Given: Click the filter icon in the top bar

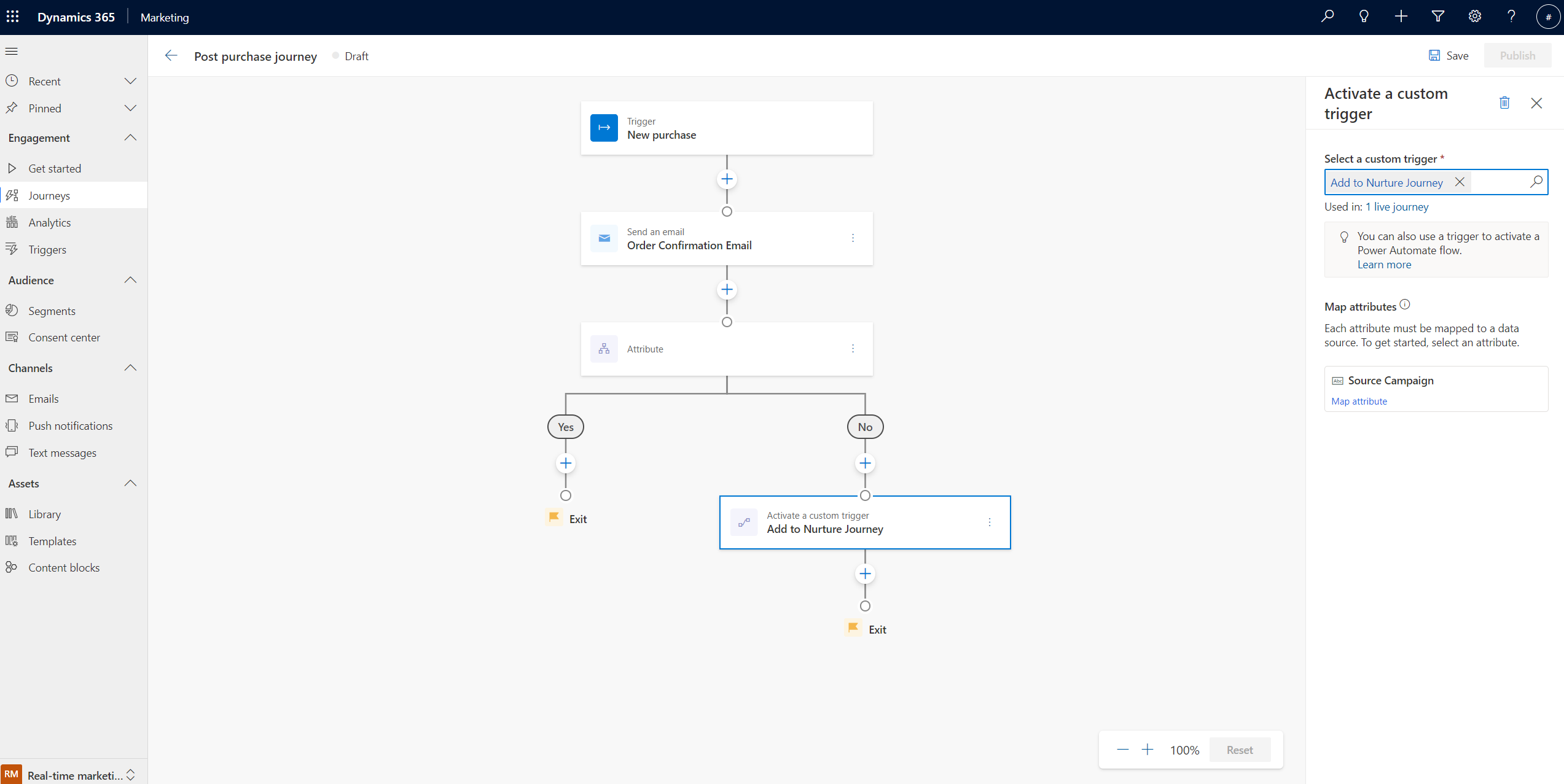Looking at the screenshot, I should [x=1438, y=17].
